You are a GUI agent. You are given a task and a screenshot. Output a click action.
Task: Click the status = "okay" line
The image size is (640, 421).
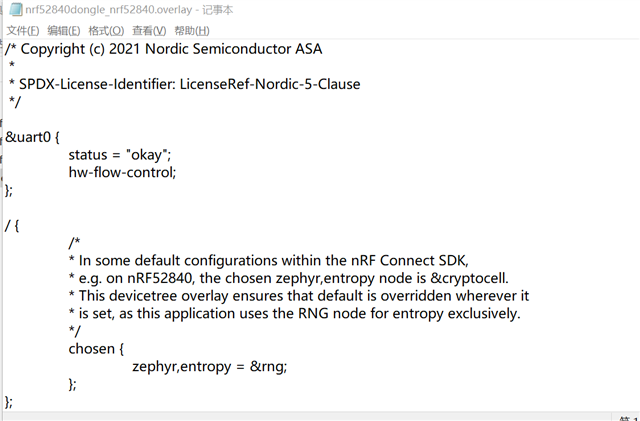pos(120,155)
